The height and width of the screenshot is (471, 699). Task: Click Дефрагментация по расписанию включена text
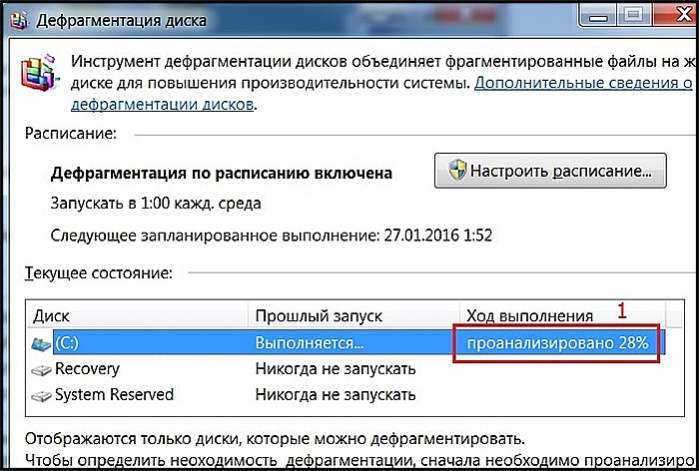[222, 173]
